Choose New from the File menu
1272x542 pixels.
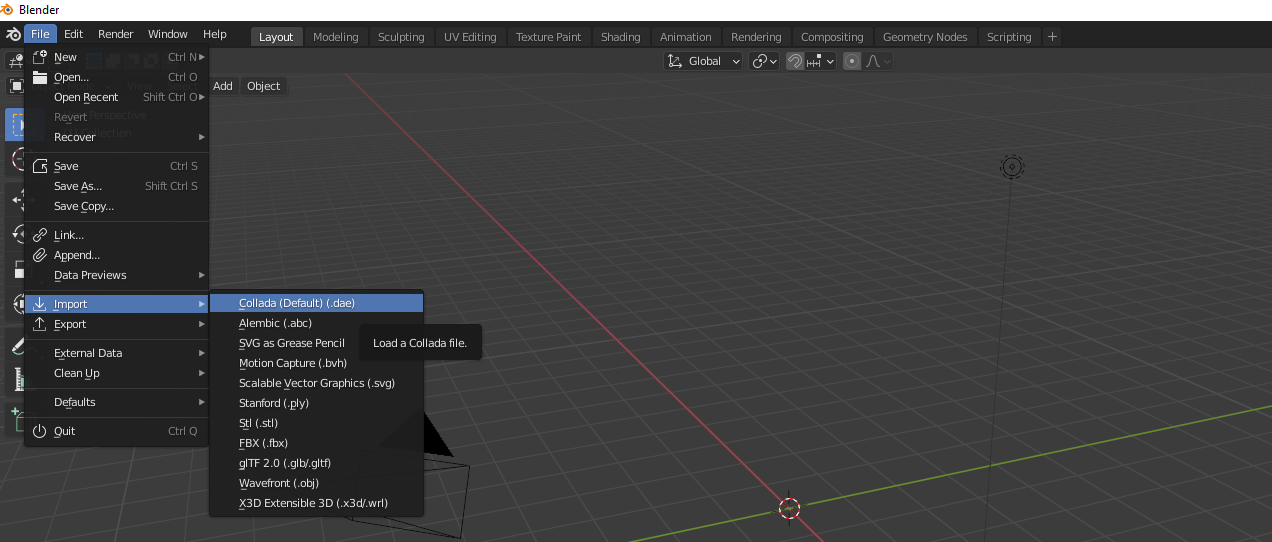click(x=116, y=57)
